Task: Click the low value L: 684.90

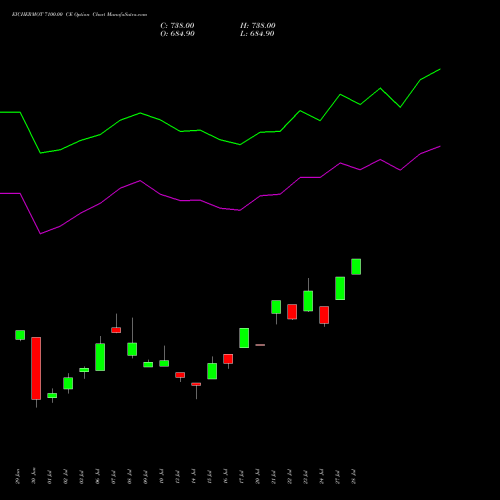Action: pos(257,34)
